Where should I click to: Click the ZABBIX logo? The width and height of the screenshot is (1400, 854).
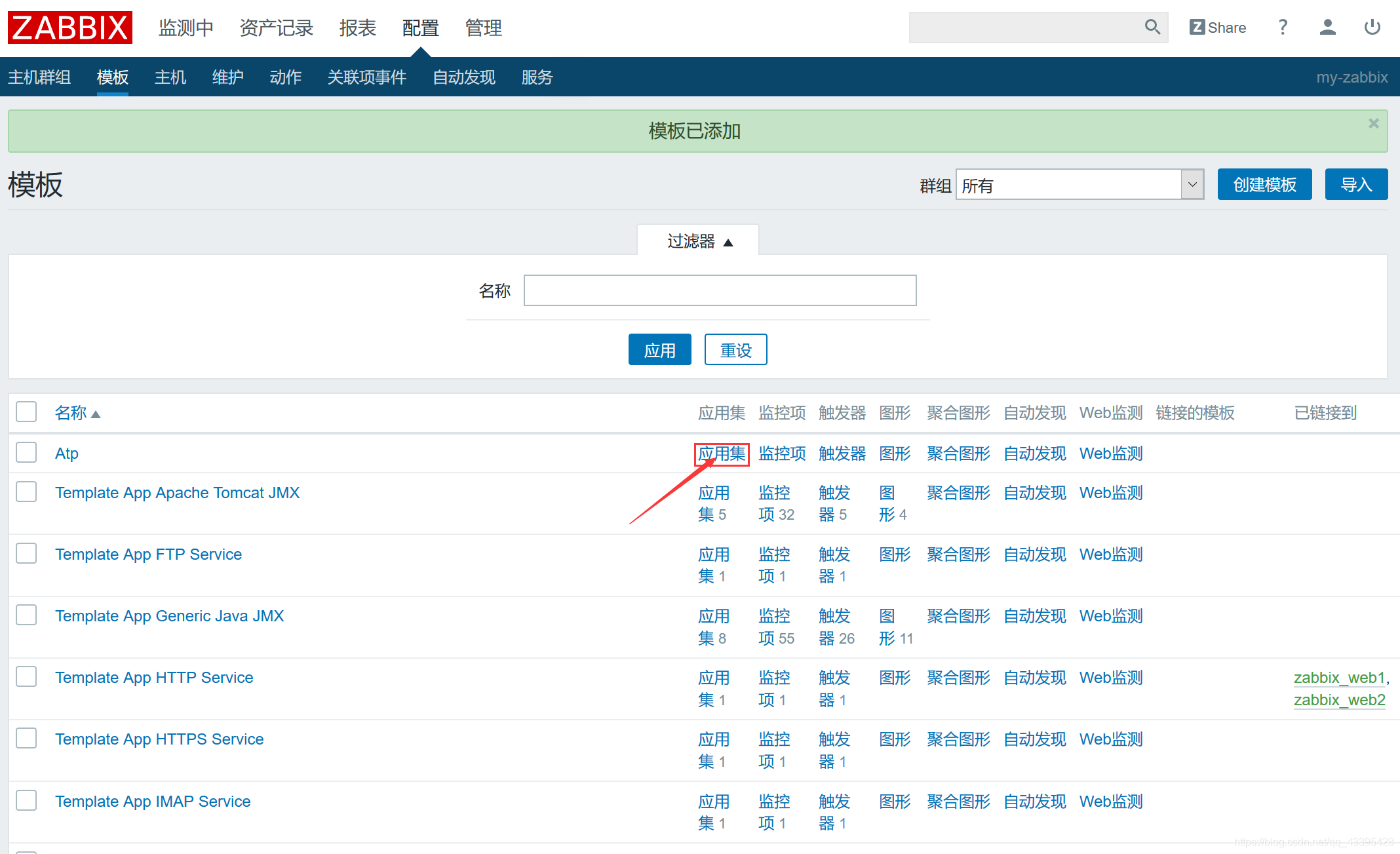[70, 28]
